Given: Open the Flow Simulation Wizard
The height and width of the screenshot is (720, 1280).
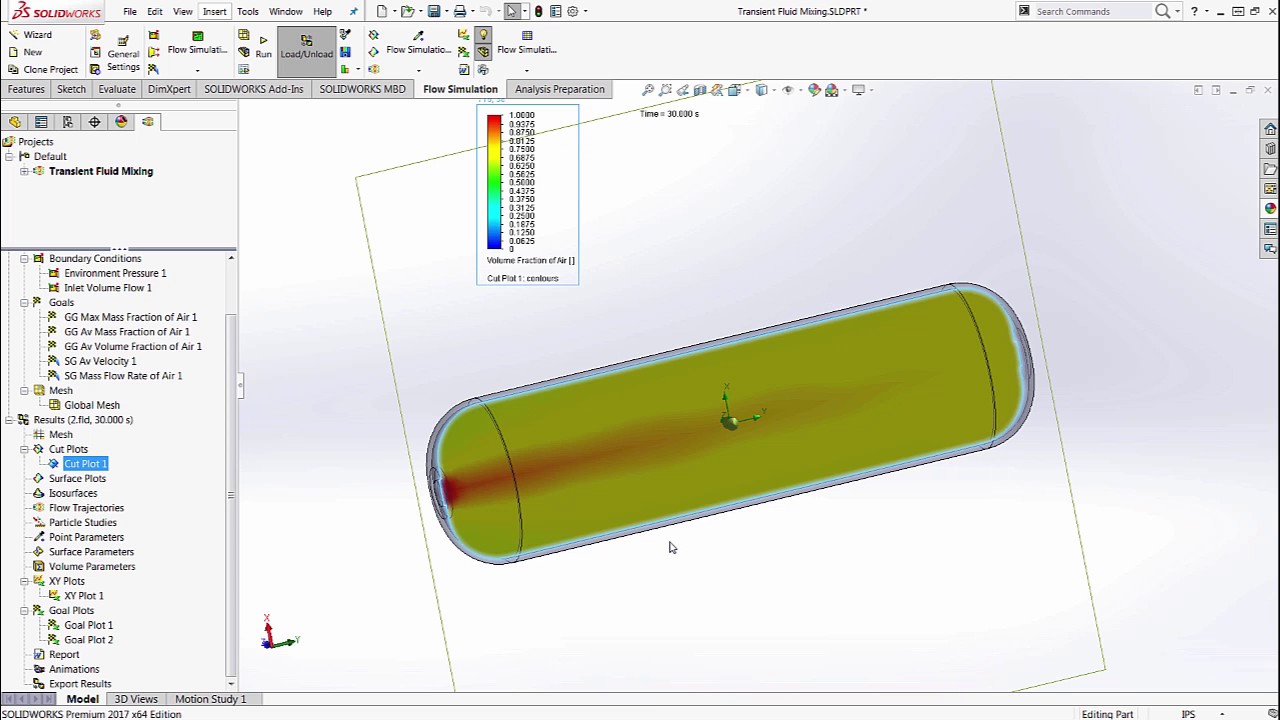Looking at the screenshot, I should click(30, 35).
